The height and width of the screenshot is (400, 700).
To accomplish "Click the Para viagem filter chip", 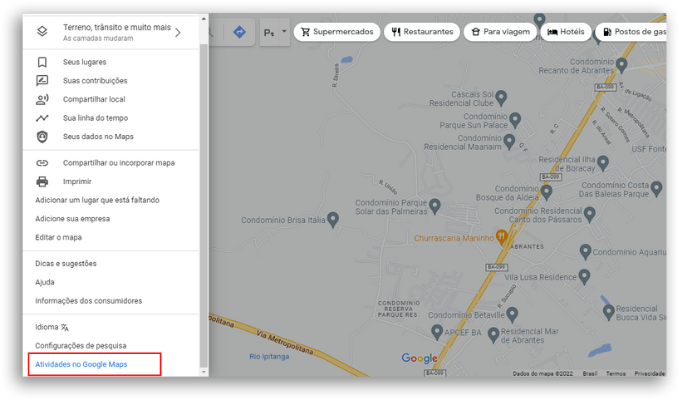I will pyautogui.click(x=500, y=32).
